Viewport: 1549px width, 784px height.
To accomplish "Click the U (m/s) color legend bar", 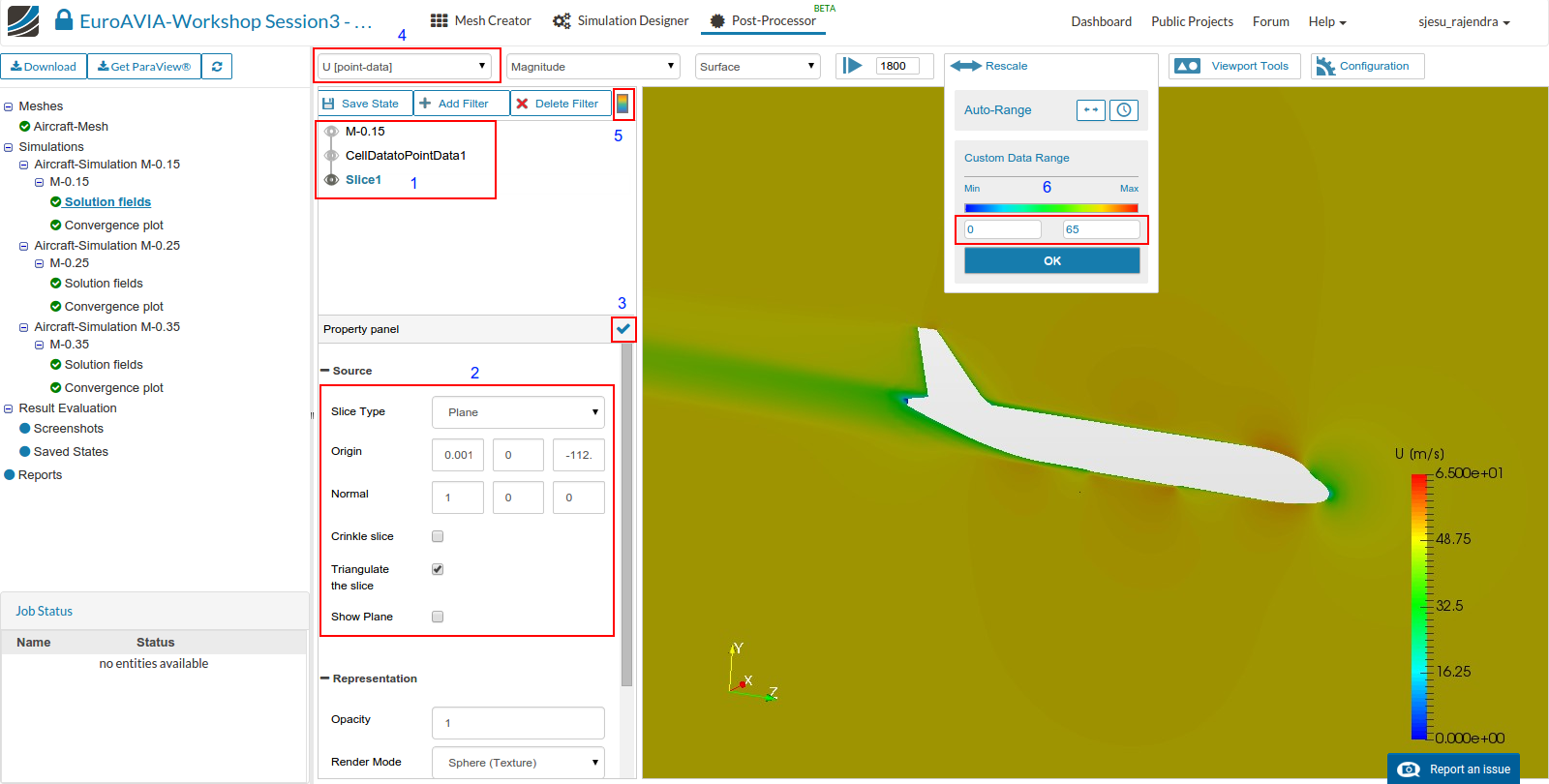I will pos(1419,606).
